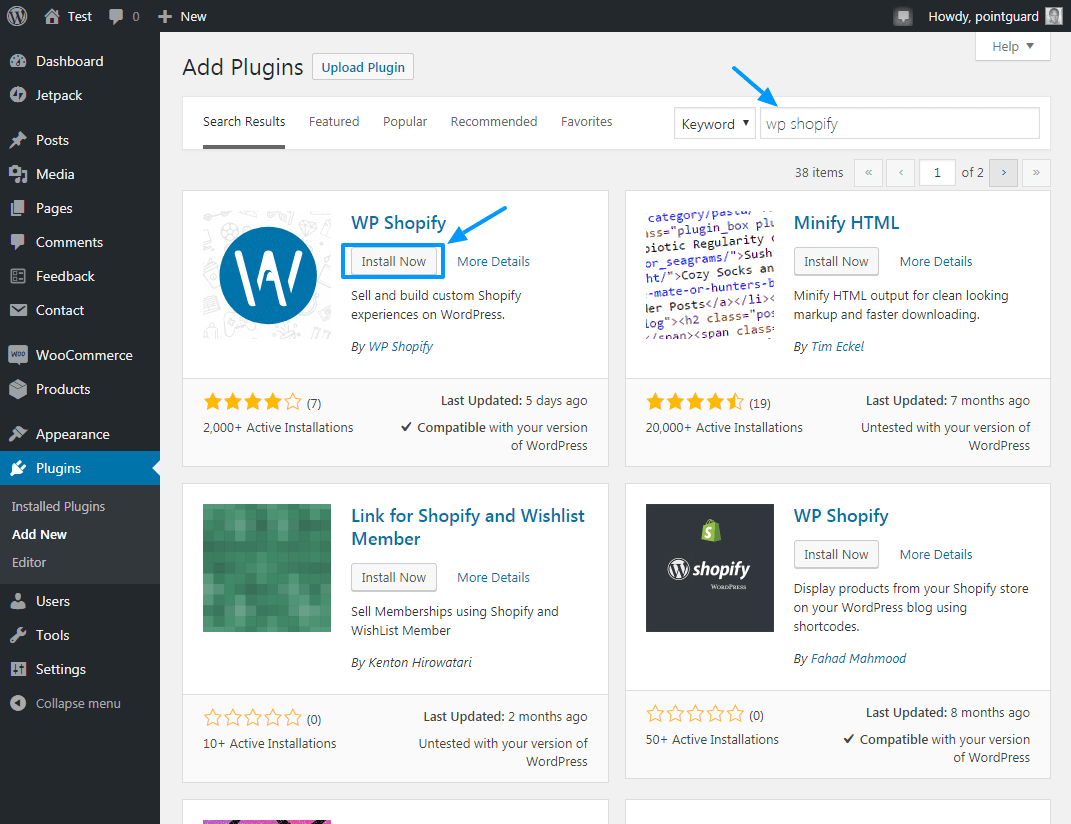Click the plugin search input field

pyautogui.click(x=899, y=124)
